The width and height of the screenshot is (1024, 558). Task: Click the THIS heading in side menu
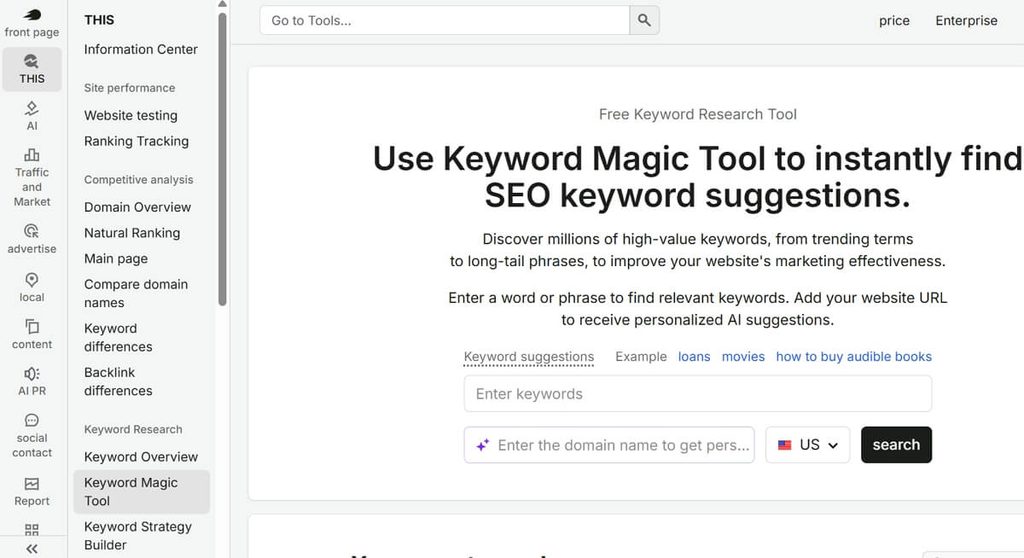(x=99, y=20)
